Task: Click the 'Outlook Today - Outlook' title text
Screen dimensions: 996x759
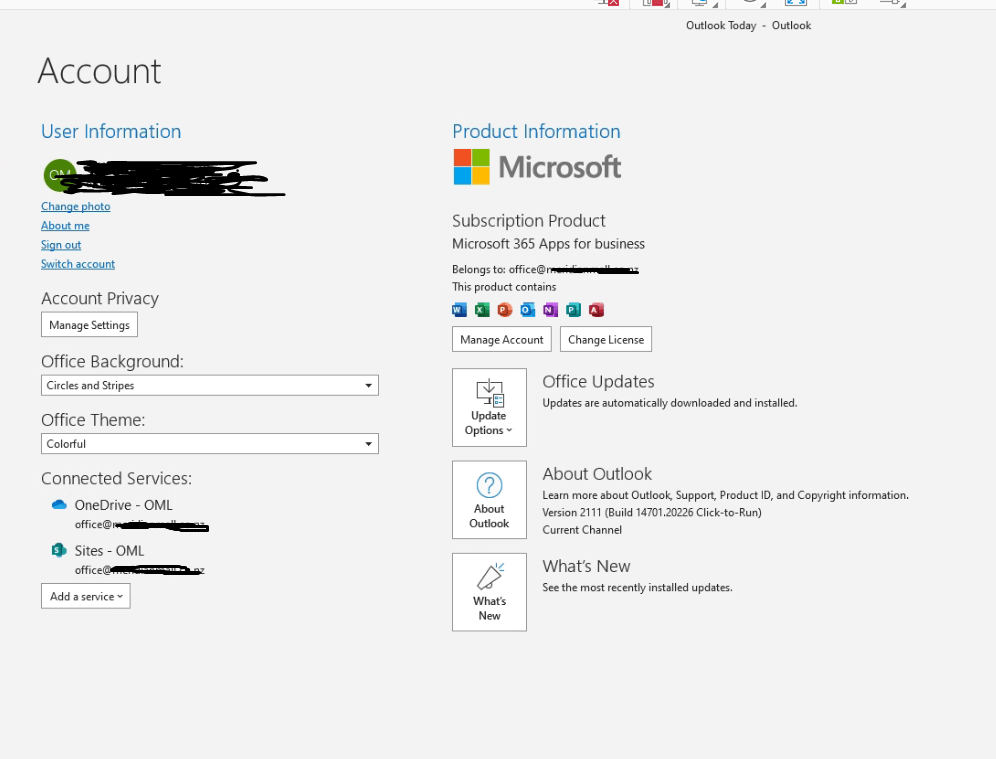Action: coord(748,25)
